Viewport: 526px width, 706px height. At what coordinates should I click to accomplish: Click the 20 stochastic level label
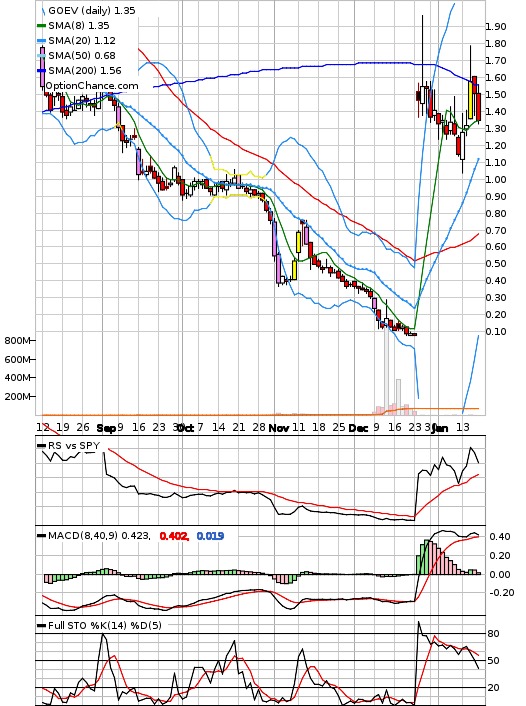[x=494, y=688]
